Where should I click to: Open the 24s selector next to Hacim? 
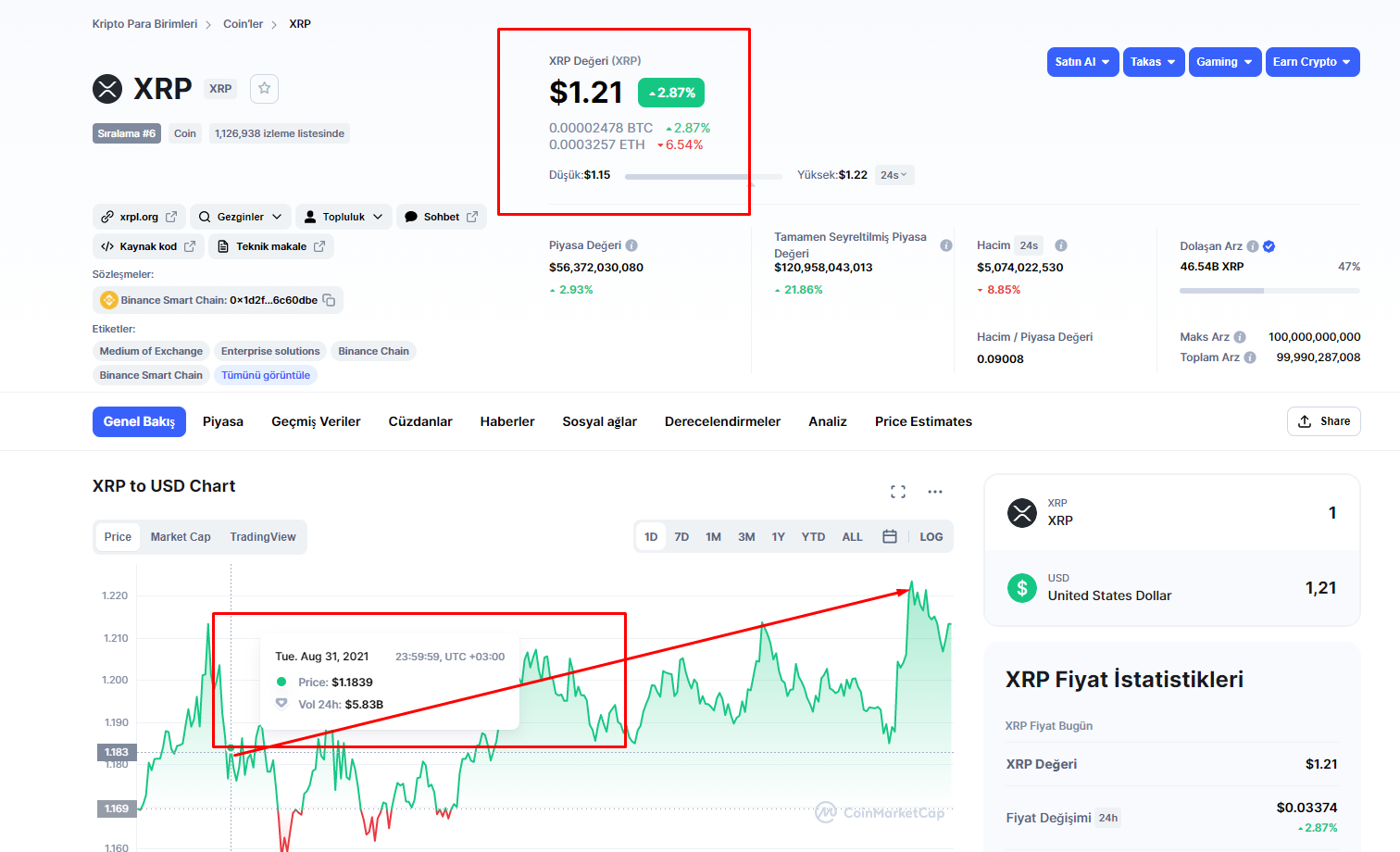click(x=1029, y=245)
